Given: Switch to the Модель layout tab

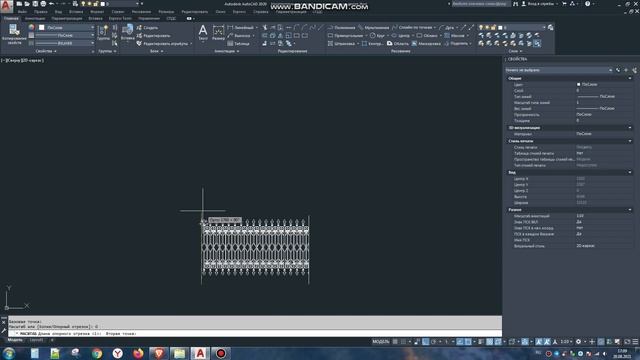Looking at the screenshot, I should (15, 340).
